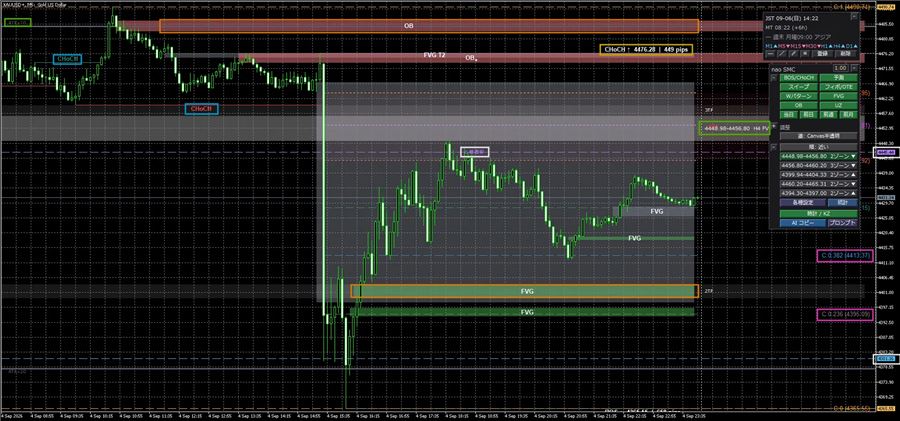The image size is (900, 421).
Task: Click the 順: 近い sort button
Action: click(818, 147)
